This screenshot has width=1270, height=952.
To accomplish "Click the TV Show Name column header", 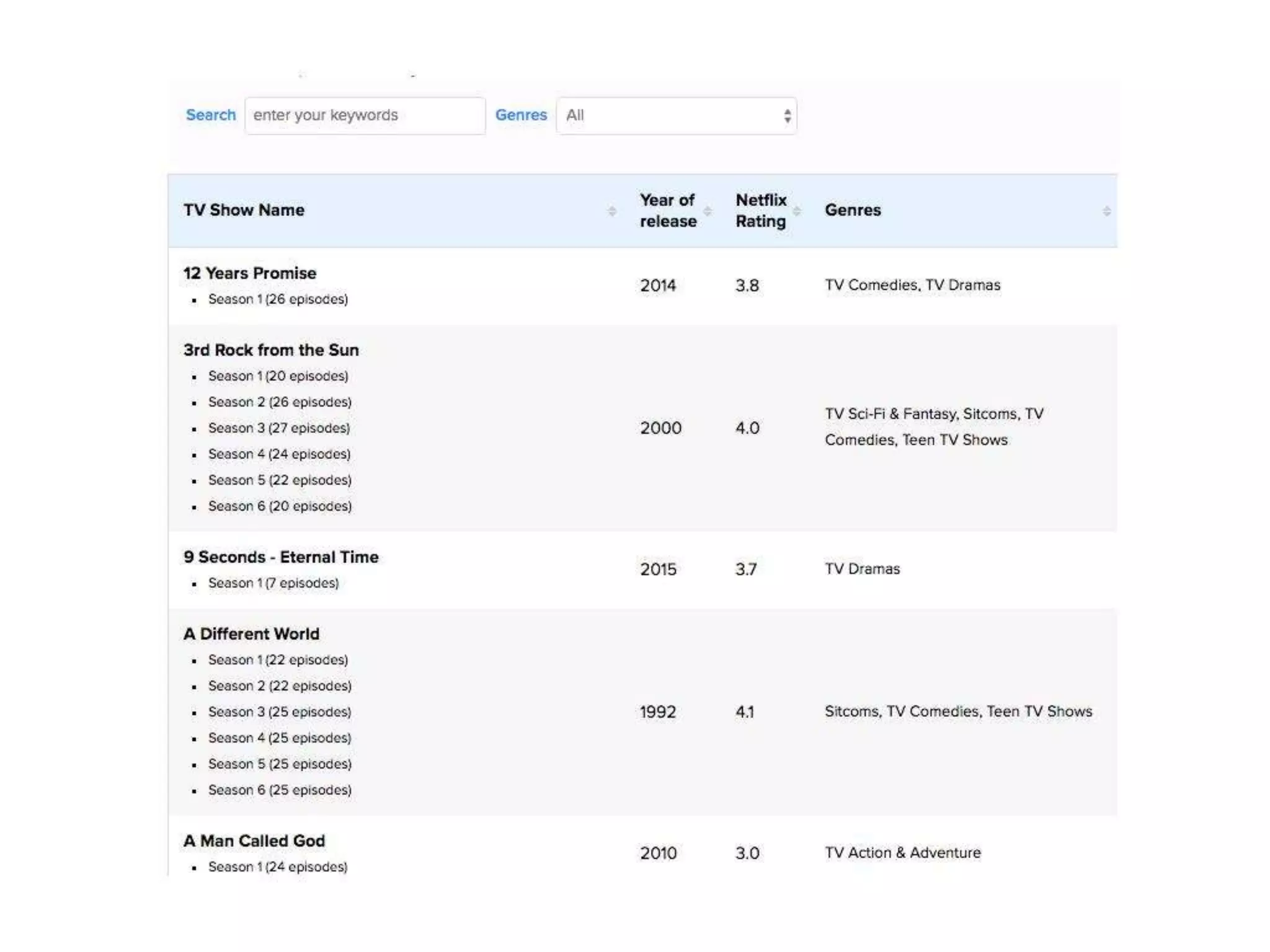I will pyautogui.click(x=244, y=210).
